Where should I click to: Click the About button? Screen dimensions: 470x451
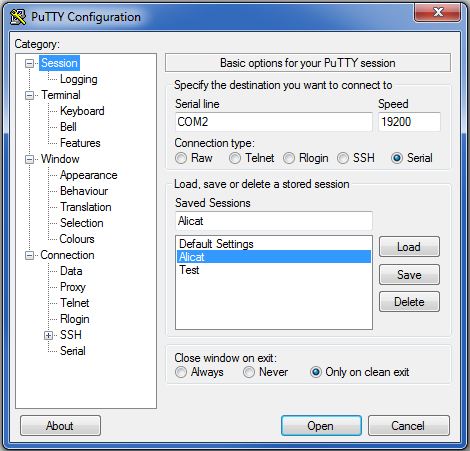click(60, 426)
